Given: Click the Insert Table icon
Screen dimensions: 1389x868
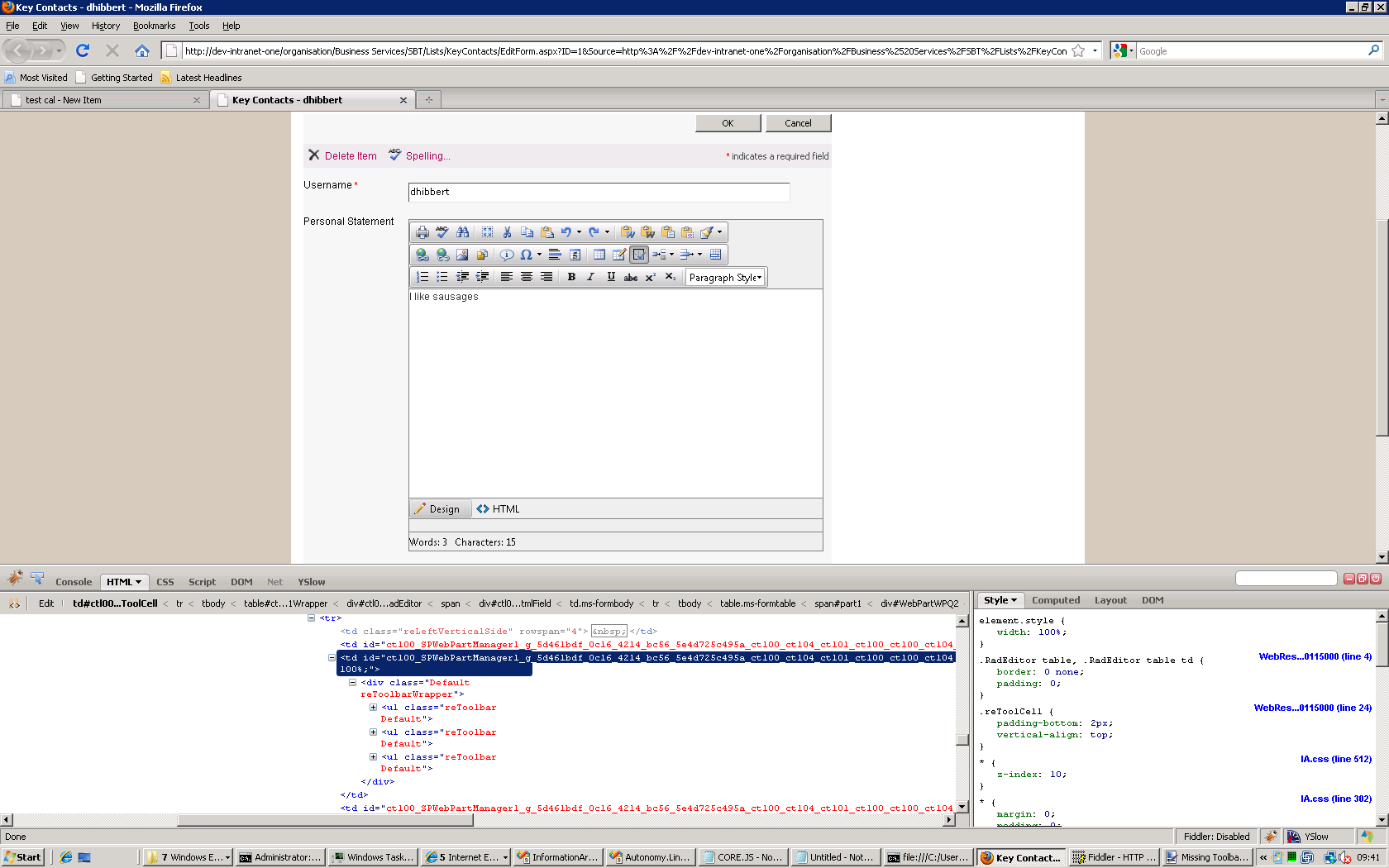Looking at the screenshot, I should pos(599,255).
